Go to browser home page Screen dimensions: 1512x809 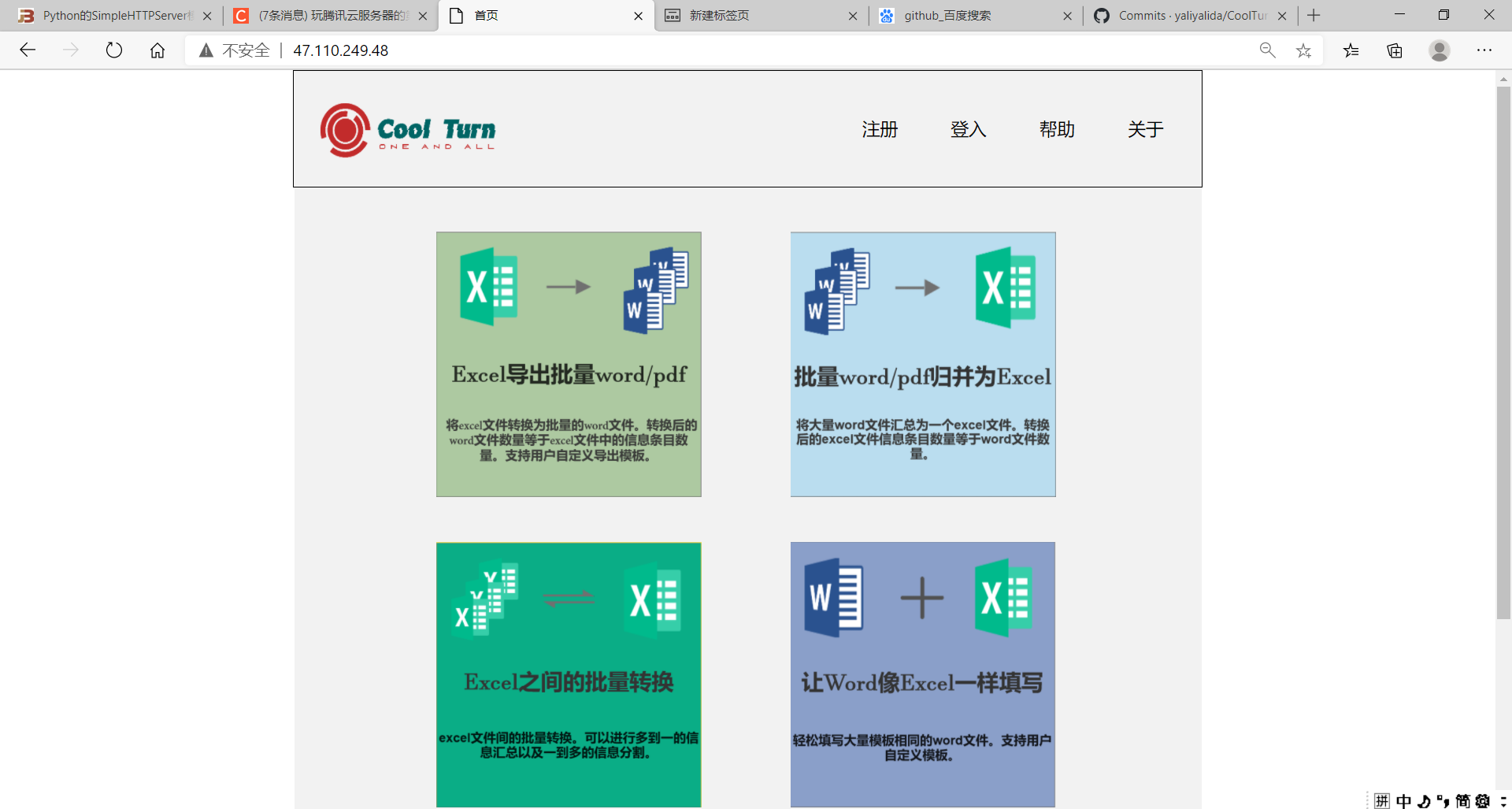tap(157, 50)
